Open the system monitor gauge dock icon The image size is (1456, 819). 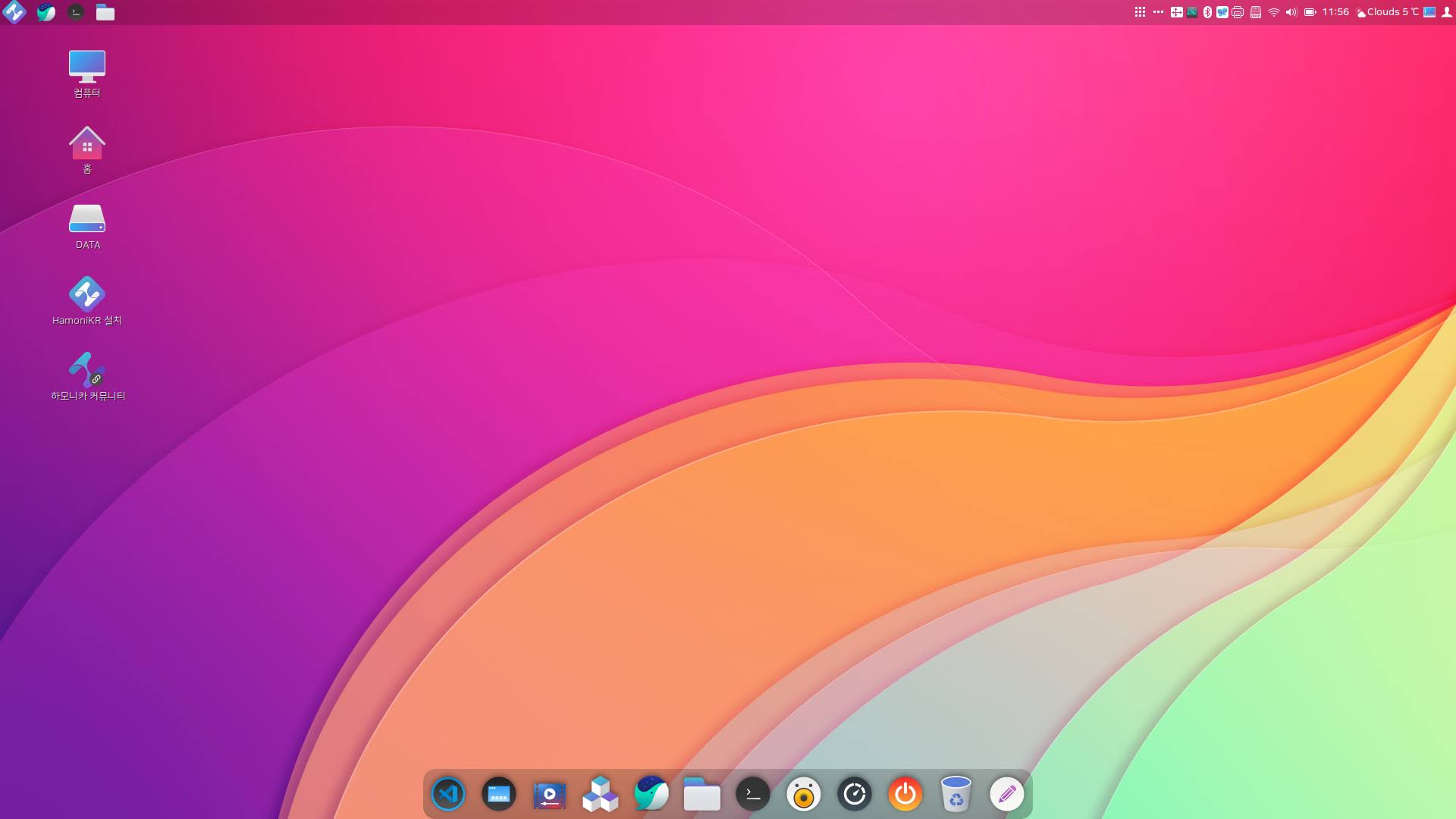pos(855,794)
